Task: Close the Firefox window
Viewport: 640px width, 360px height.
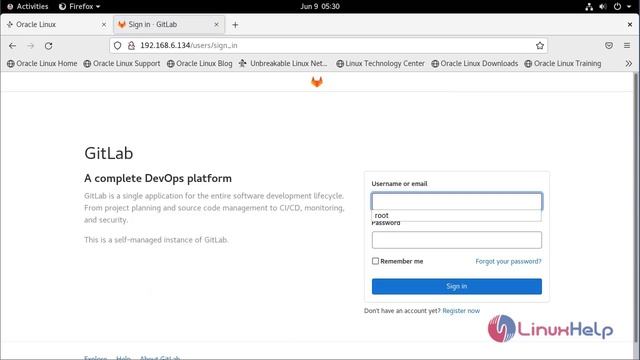Action: coord(630,24)
